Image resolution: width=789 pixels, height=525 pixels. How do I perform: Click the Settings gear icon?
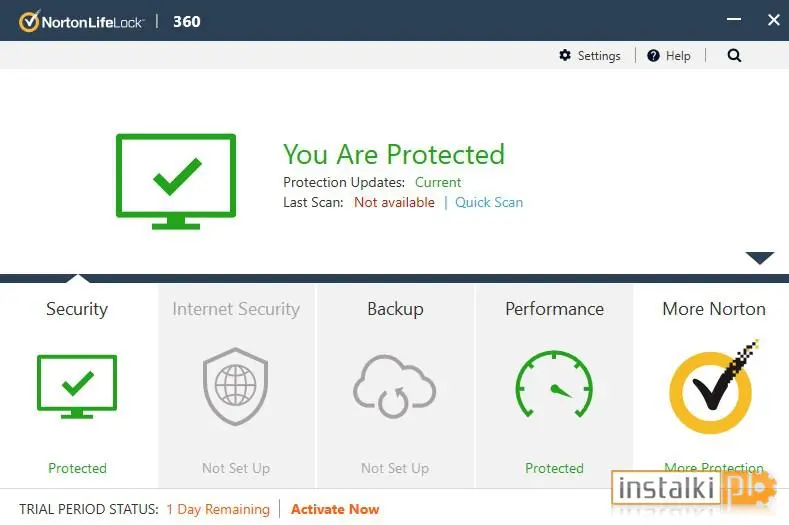565,55
